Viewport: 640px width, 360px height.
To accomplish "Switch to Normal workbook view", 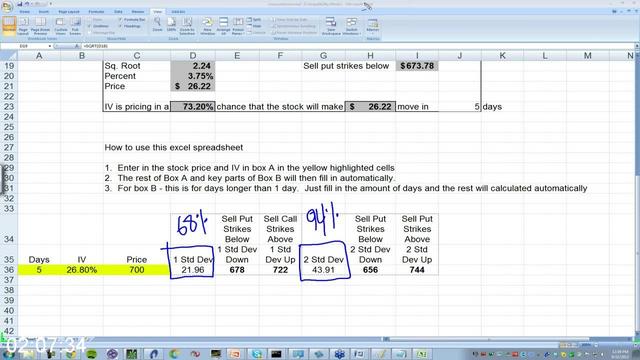I will (9, 25).
